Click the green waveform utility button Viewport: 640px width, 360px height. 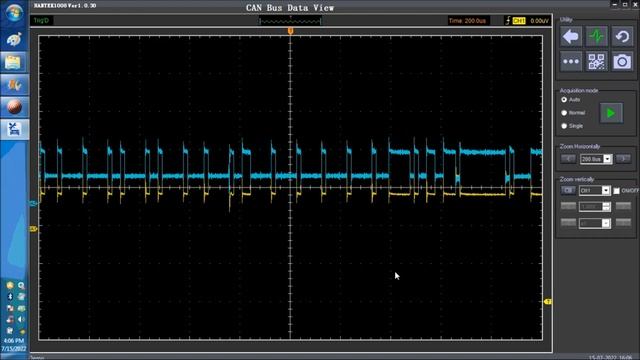(x=596, y=36)
